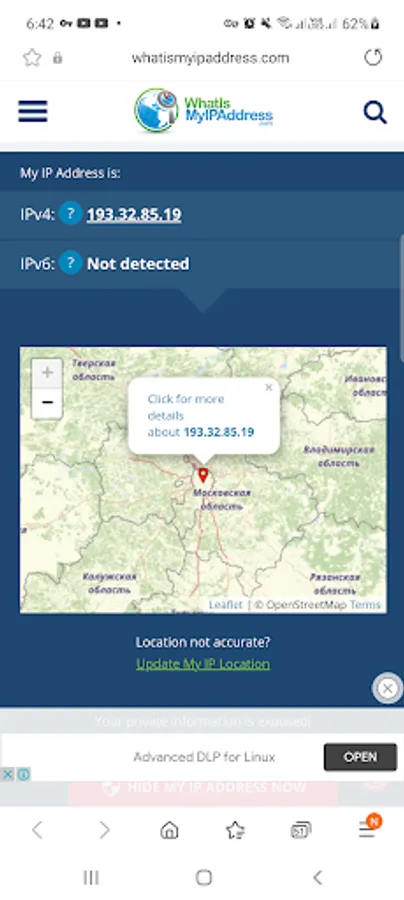
Task: Tap the search magnifier icon
Action: (x=375, y=112)
